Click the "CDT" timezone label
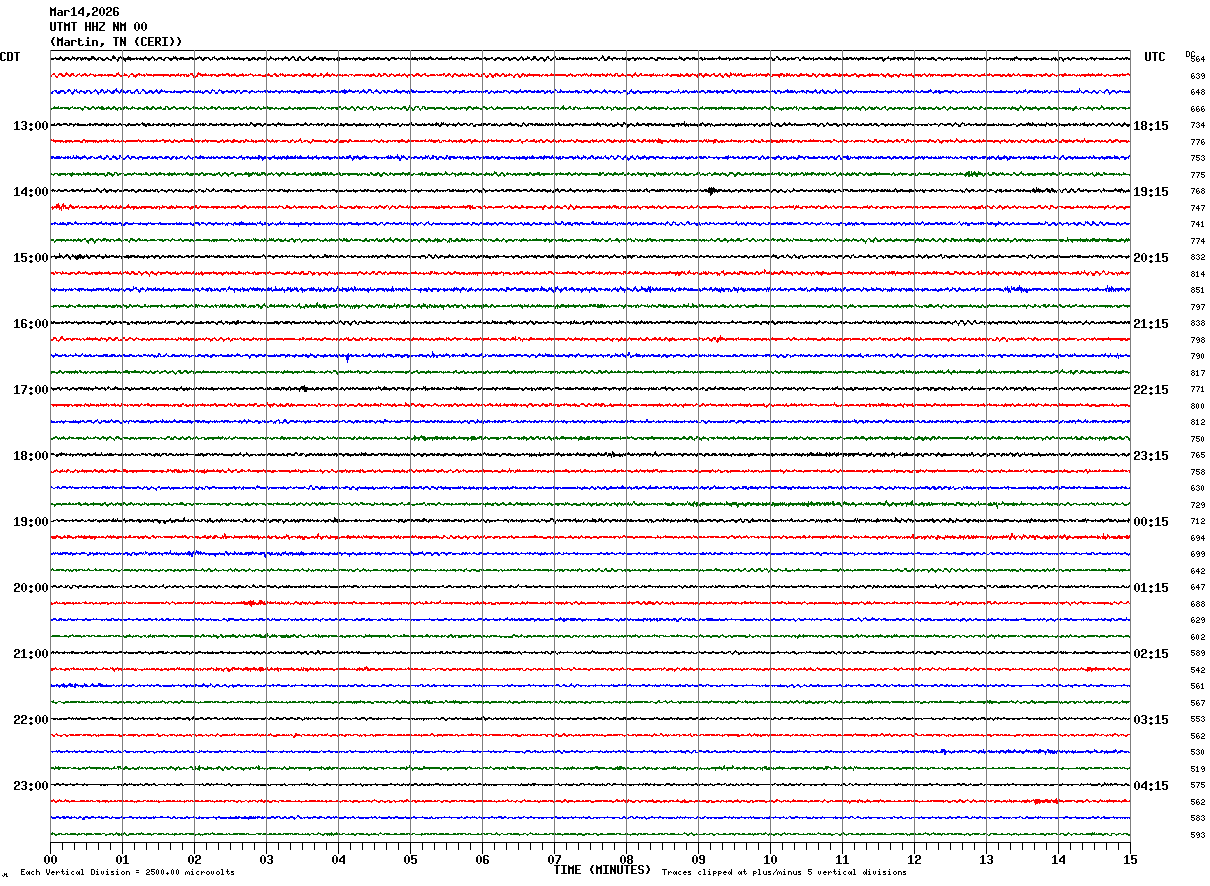 coord(10,57)
